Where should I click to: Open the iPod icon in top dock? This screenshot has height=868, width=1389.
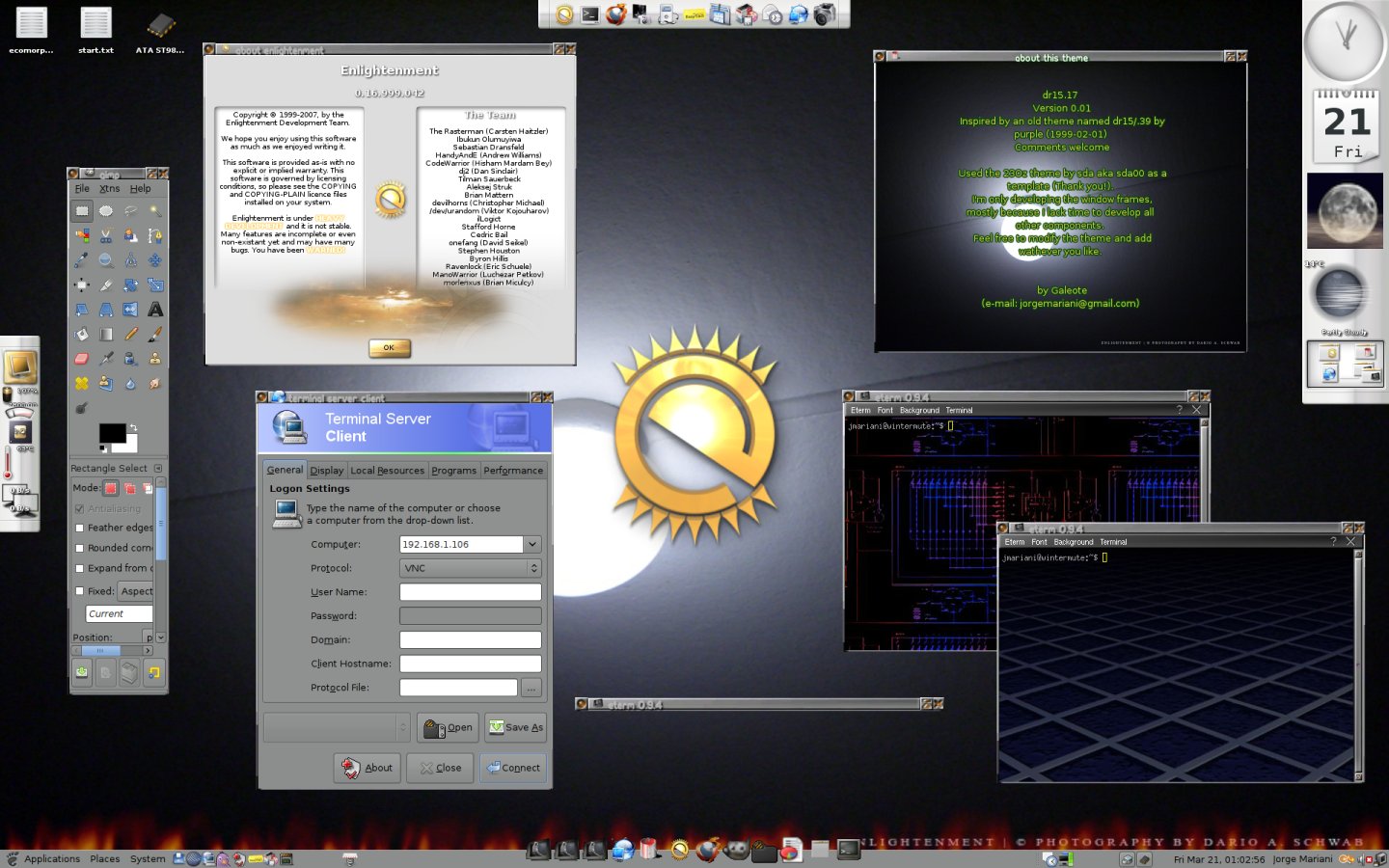pos(669,14)
